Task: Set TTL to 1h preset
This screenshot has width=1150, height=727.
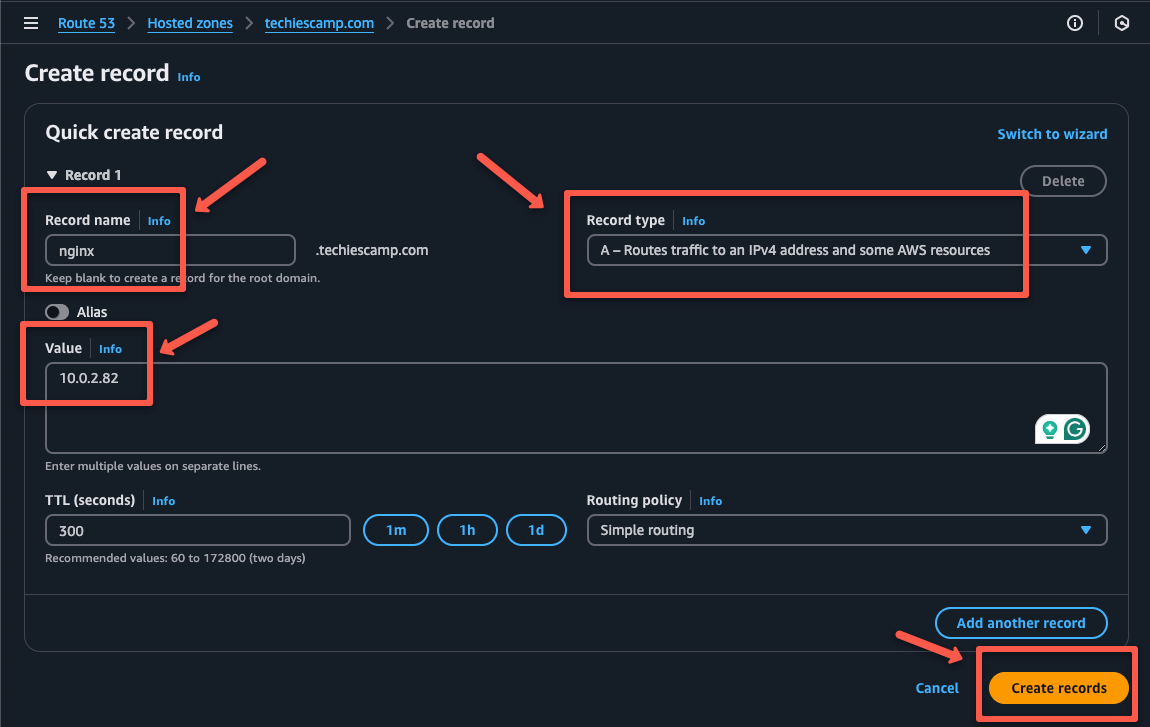Action: coord(467,530)
